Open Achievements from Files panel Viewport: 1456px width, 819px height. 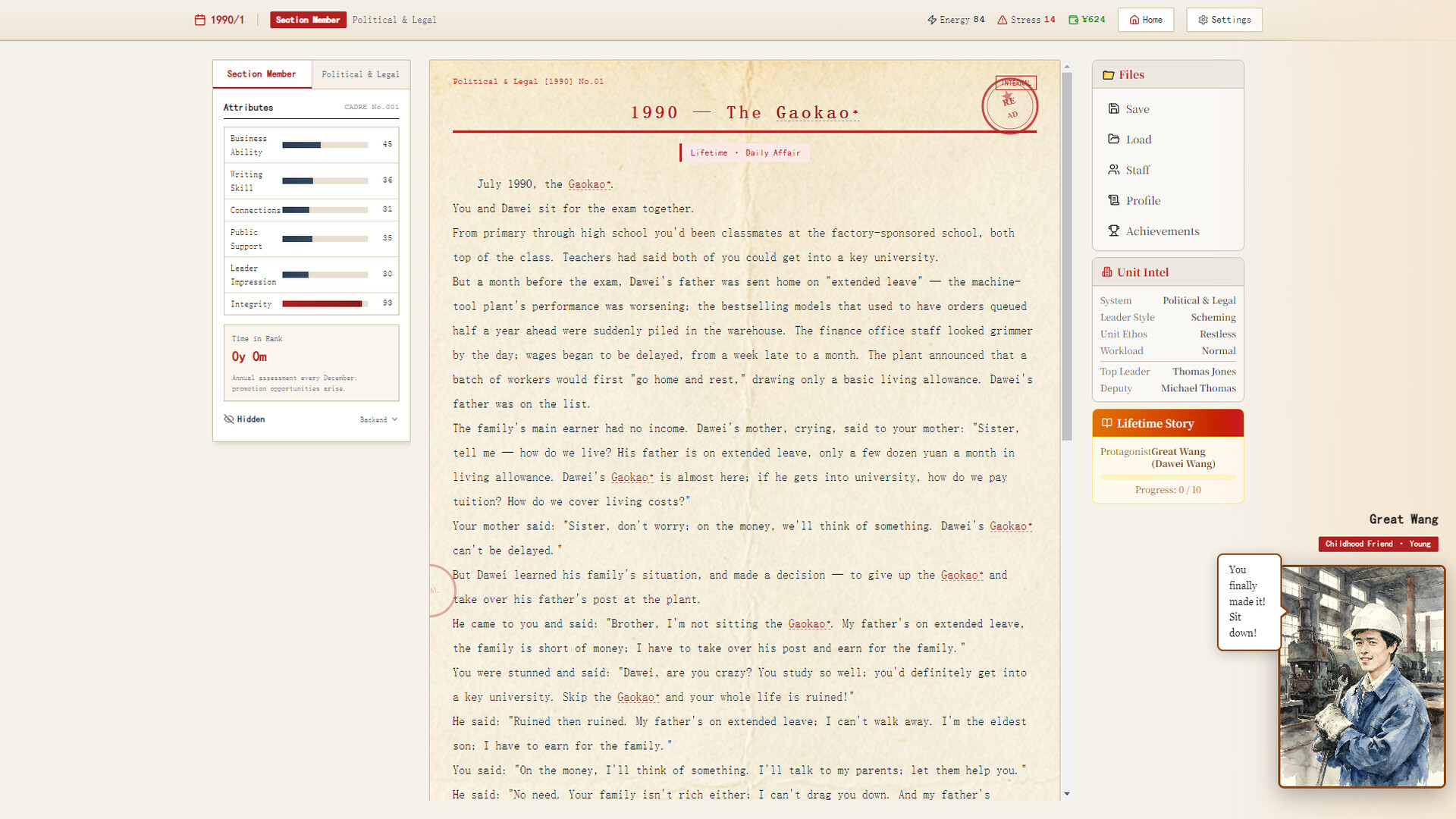click(x=1168, y=231)
